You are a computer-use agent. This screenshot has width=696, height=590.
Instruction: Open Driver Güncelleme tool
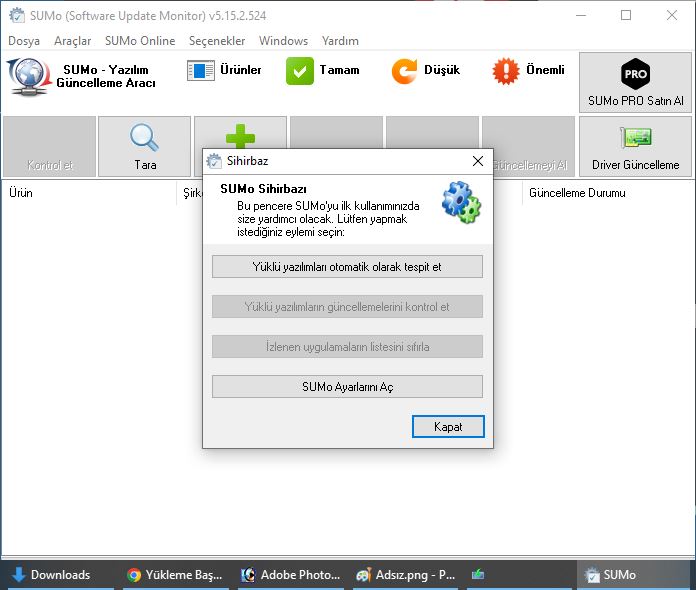635,147
